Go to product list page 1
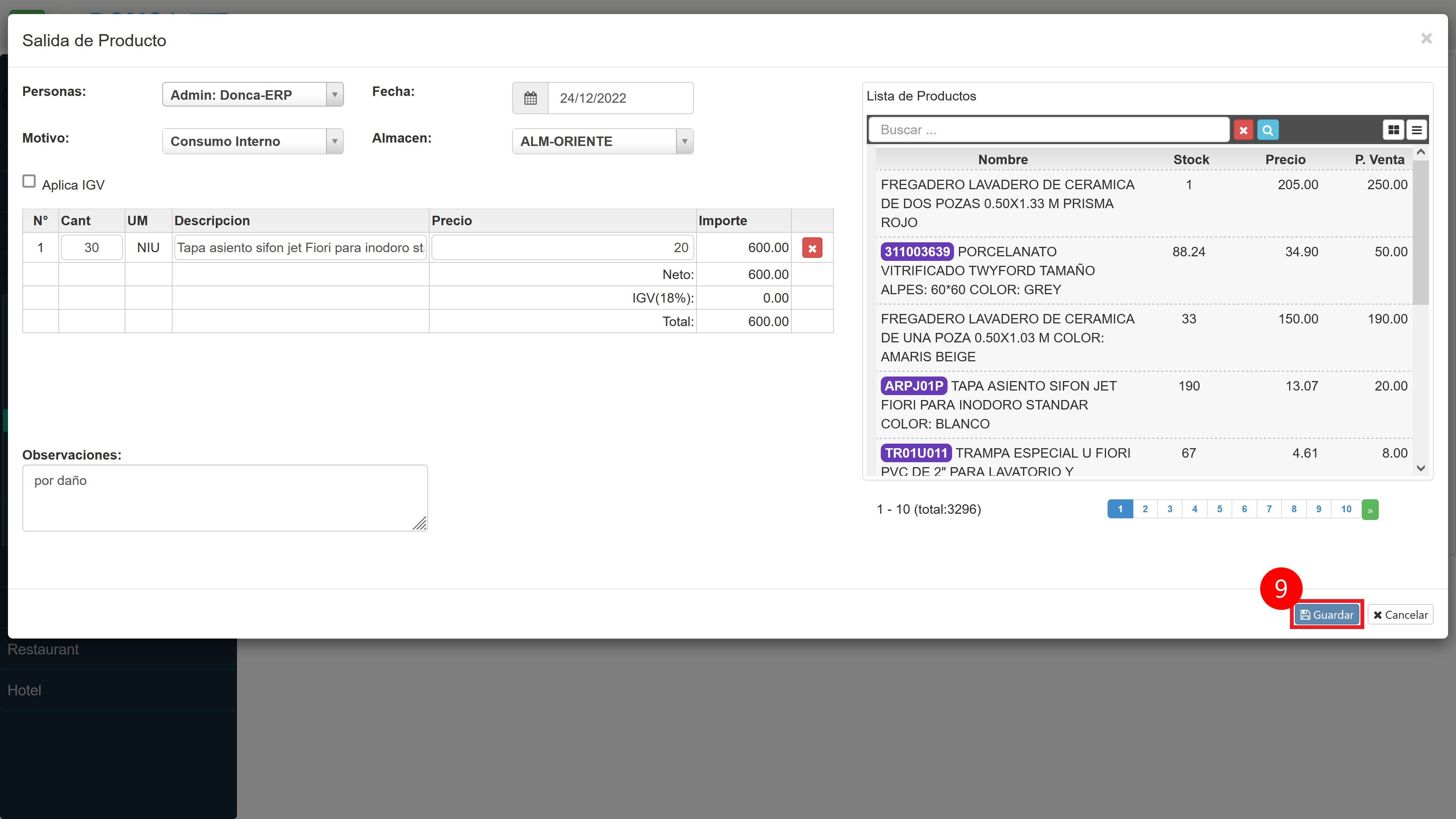This screenshot has height=819, width=1456. [x=1120, y=509]
